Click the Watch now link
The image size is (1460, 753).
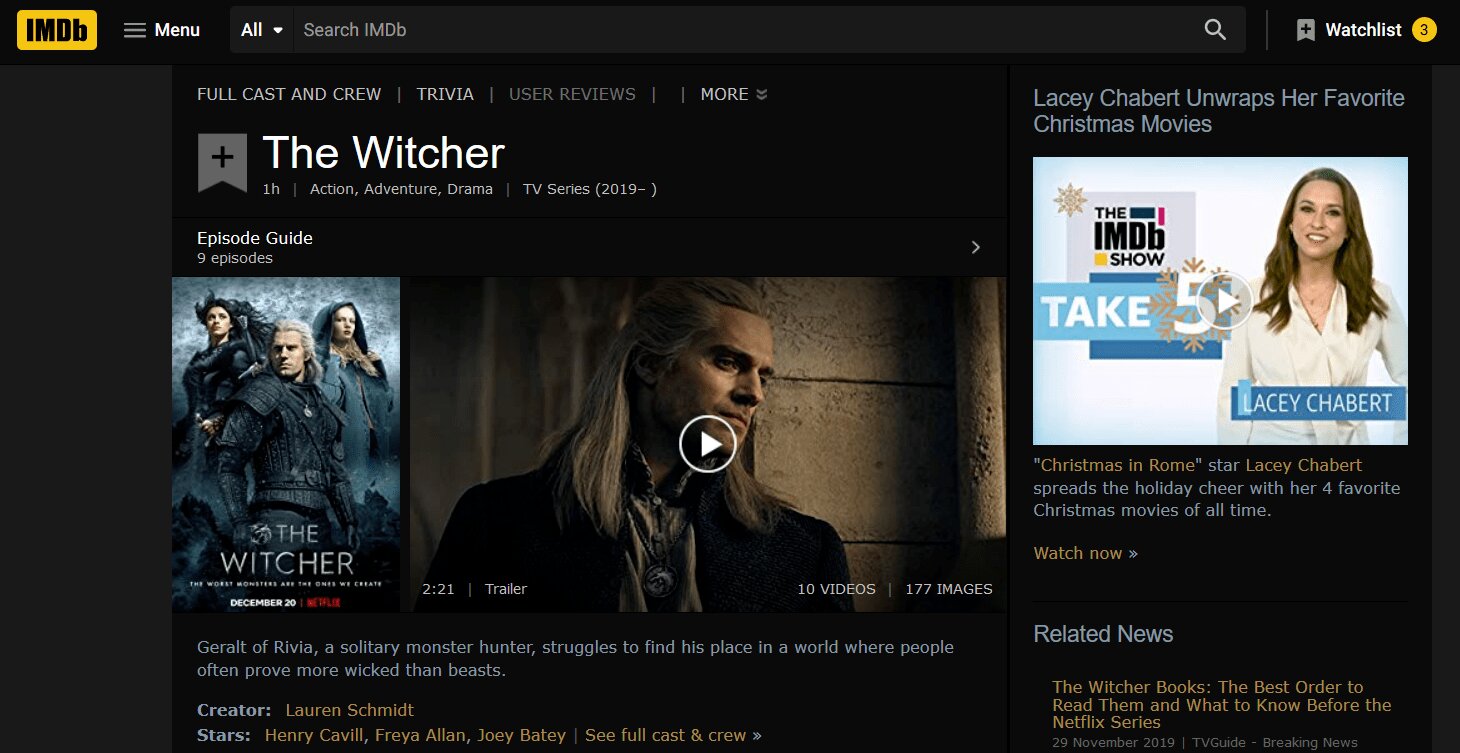pos(1078,552)
